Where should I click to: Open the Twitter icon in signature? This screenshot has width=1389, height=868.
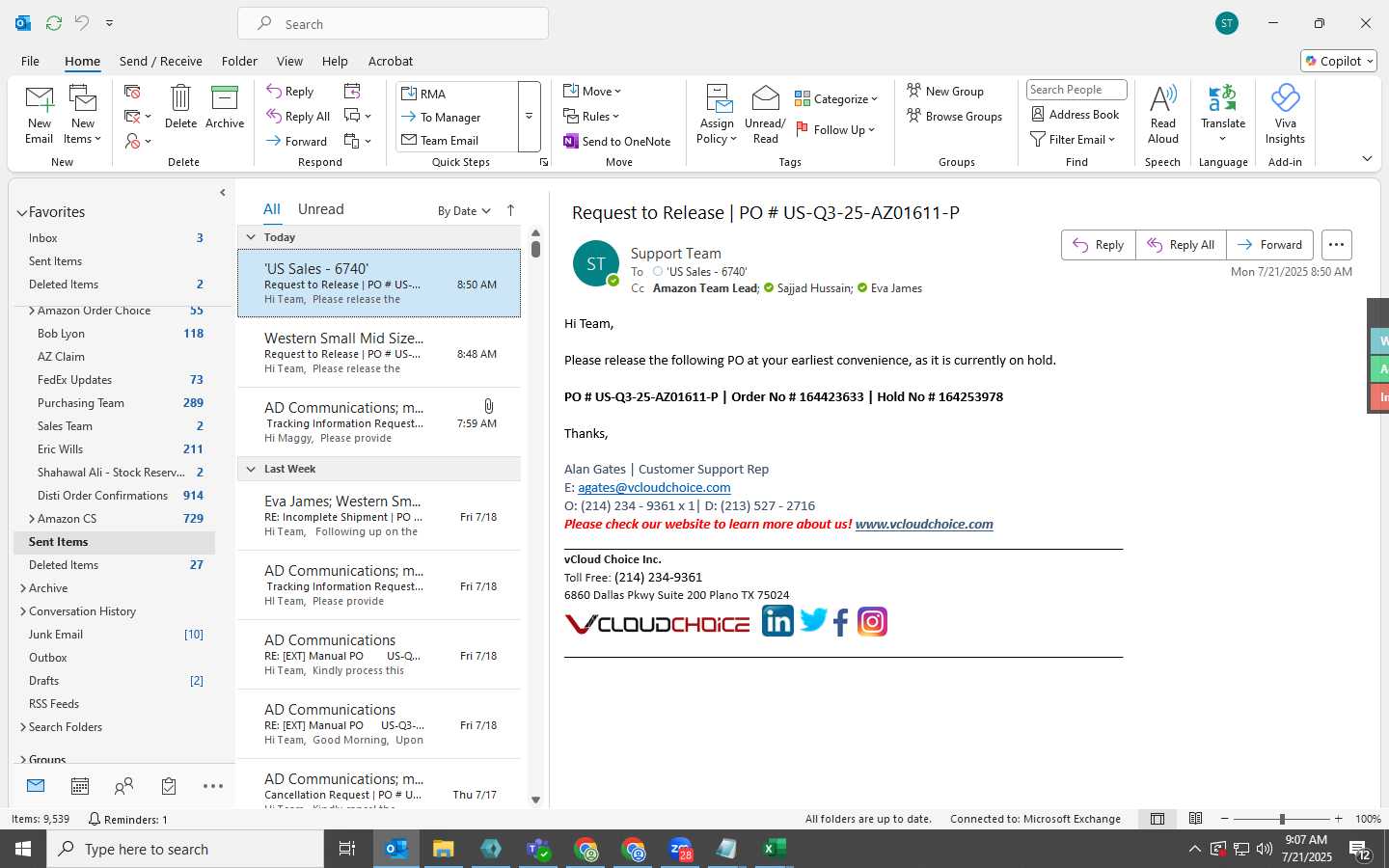[x=813, y=620]
